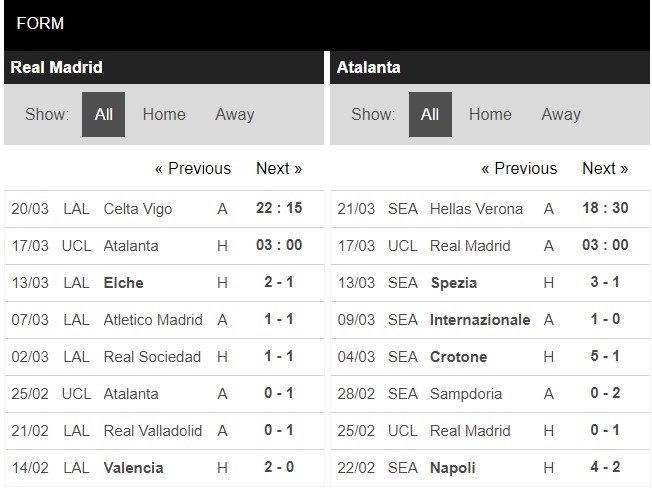652x495 pixels.
Task: Load Next Real Madrid matches
Action: pyautogui.click(x=279, y=168)
